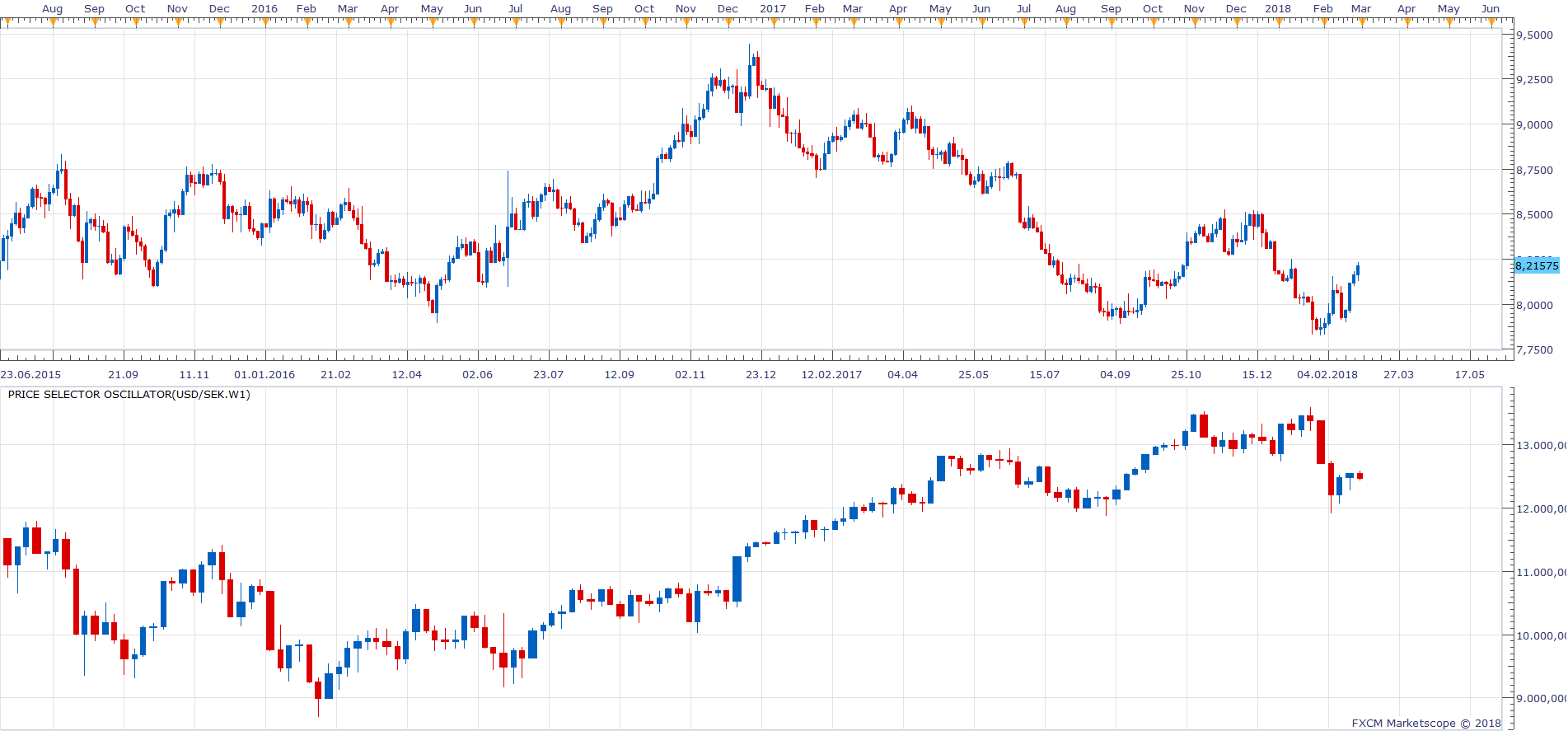Click the 2016 year label on the top timeline
Viewport: 1568px width, 731px height.
point(264,9)
